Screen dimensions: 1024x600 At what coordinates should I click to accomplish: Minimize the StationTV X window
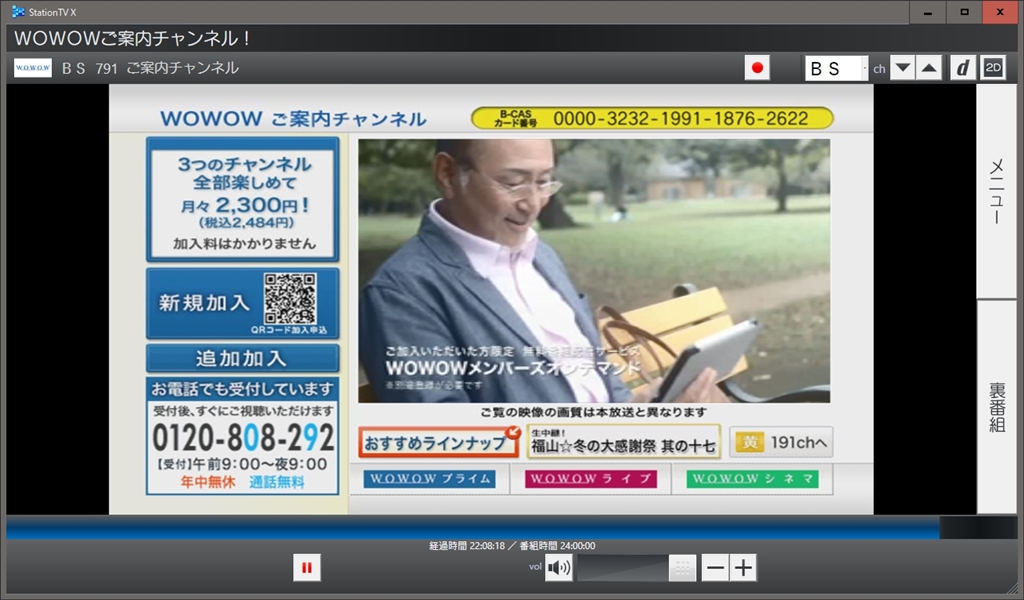(x=927, y=12)
